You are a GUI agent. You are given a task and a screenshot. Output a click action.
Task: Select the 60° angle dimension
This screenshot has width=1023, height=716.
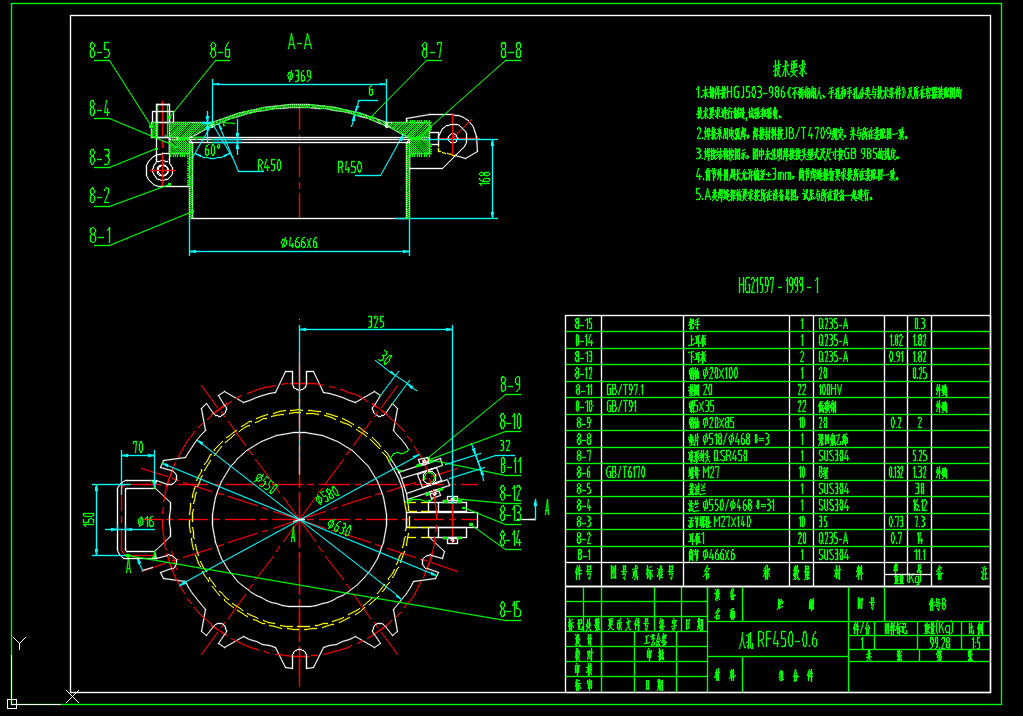point(211,150)
